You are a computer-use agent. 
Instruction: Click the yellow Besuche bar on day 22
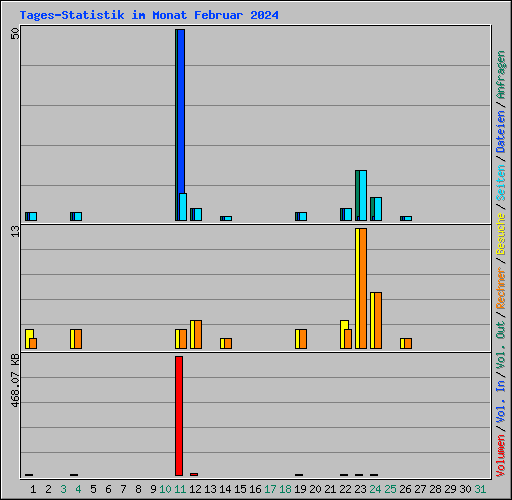pyautogui.click(x=343, y=334)
